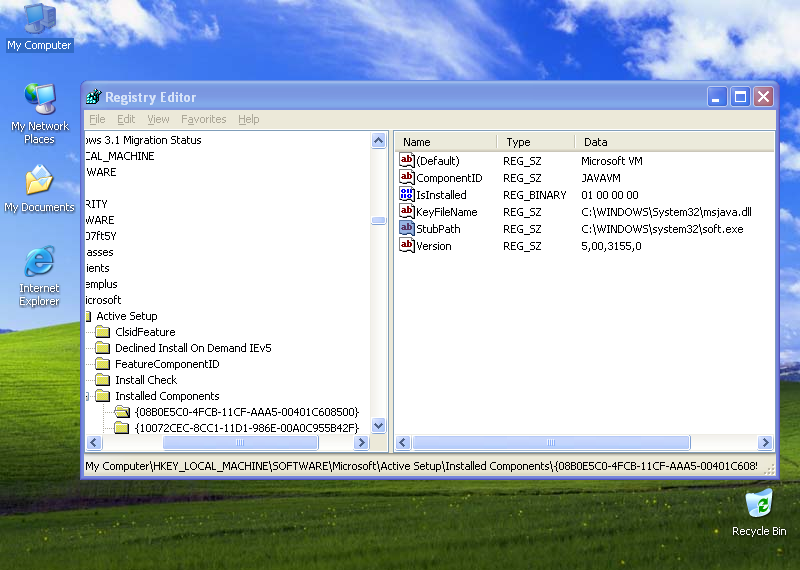Click the REG_BINARY type cell
This screenshot has height=570, width=800.
(x=534, y=195)
